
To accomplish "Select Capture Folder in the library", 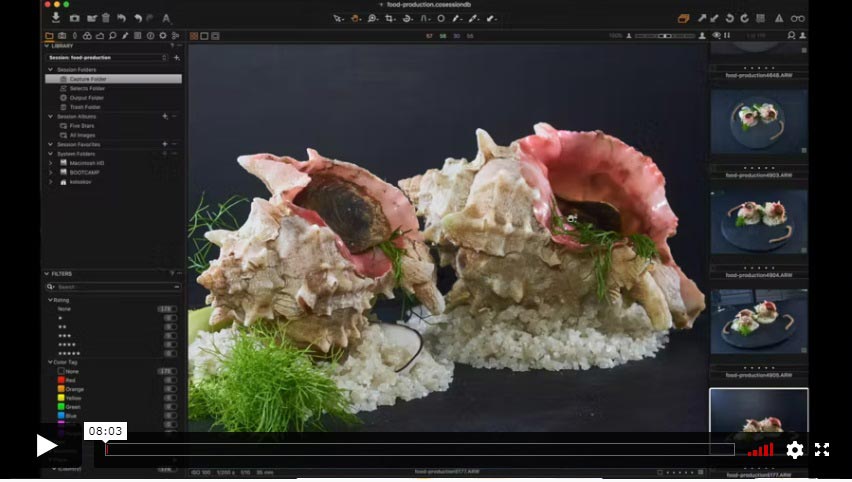I will (114, 79).
